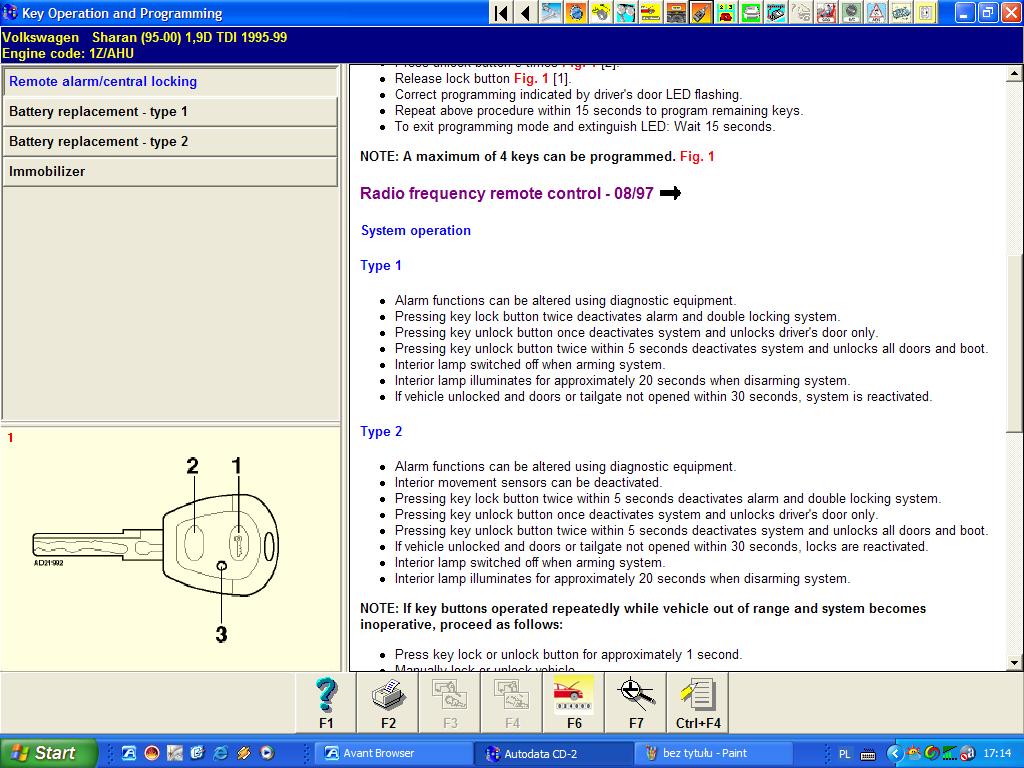Open the yellow wheel/tyre toolbar icon
Image resolution: width=1024 pixels, height=768 pixels.
[601, 12]
